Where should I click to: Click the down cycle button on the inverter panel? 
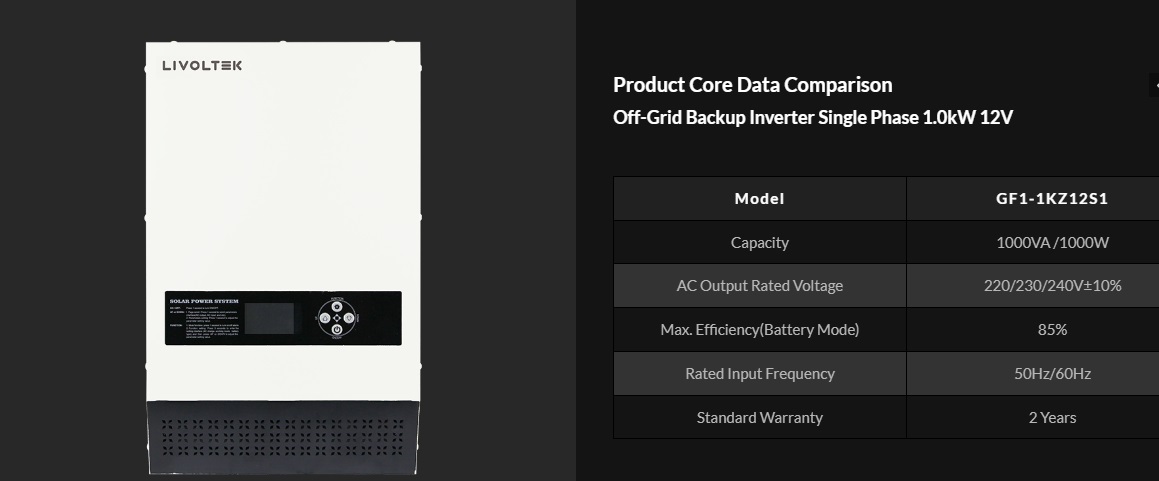point(349,318)
